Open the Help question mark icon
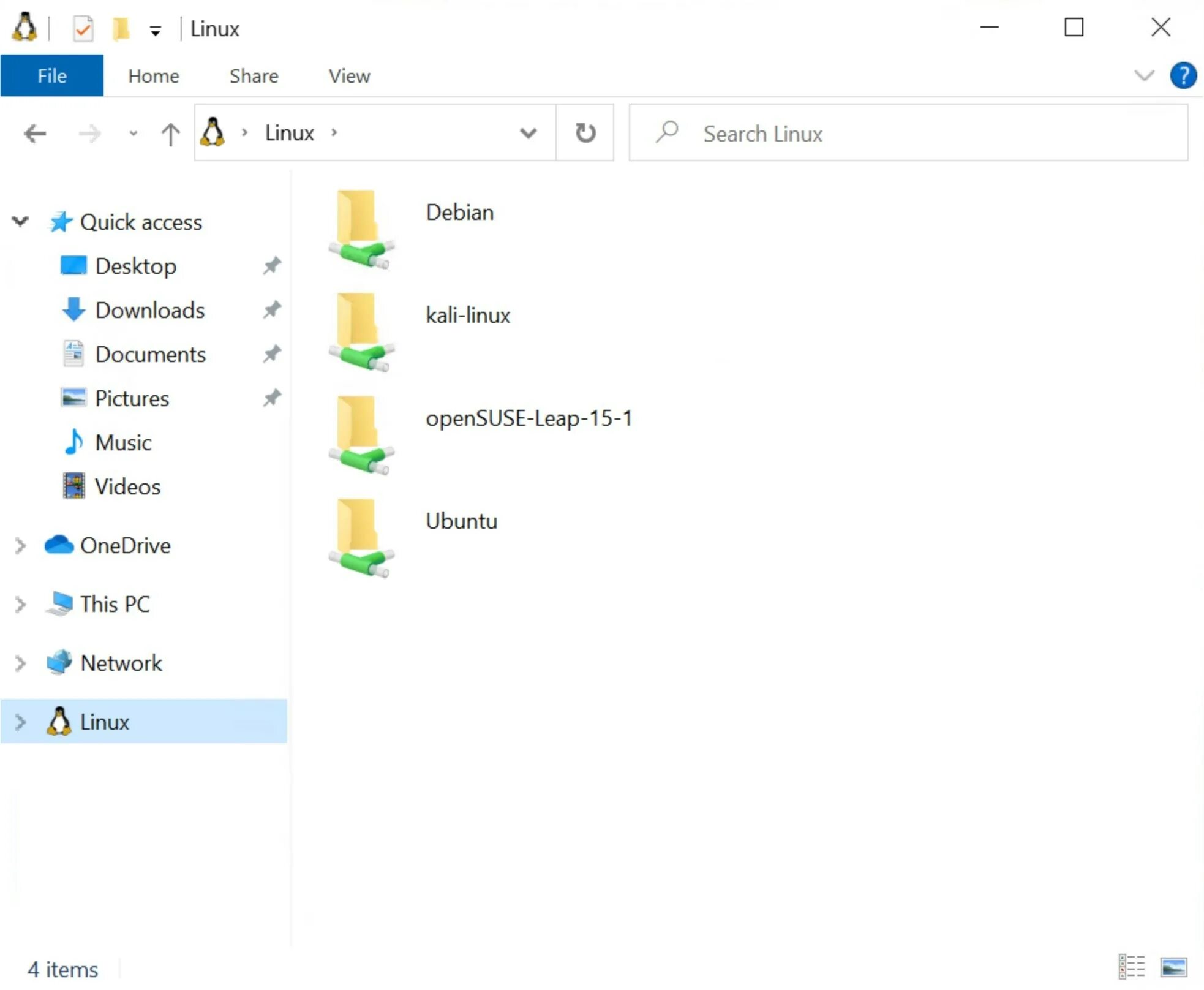1204x990 pixels. (x=1183, y=76)
